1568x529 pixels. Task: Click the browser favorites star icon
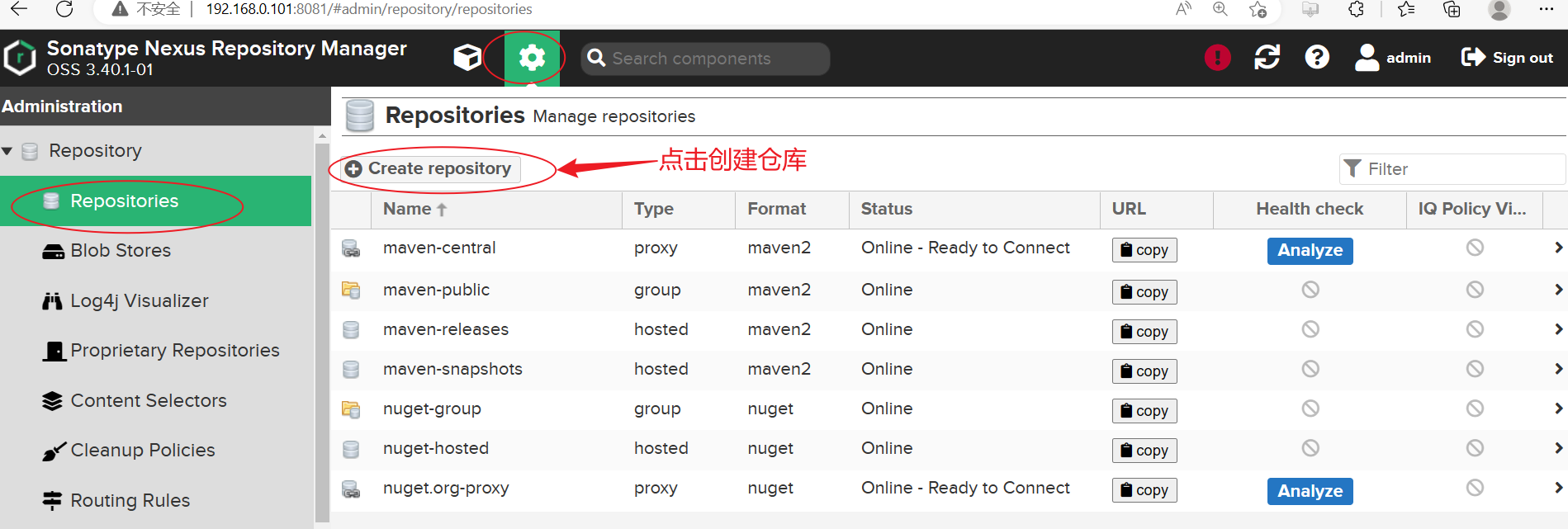click(1257, 9)
